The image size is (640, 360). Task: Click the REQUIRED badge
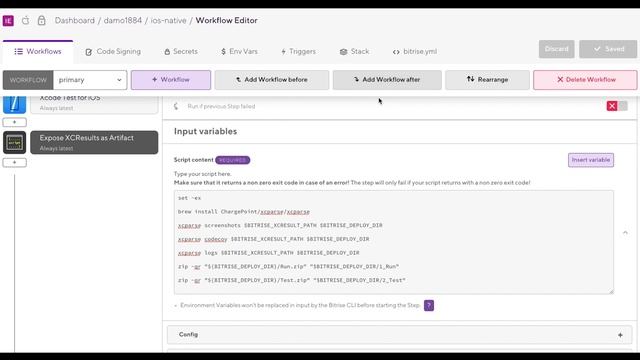click(233, 160)
